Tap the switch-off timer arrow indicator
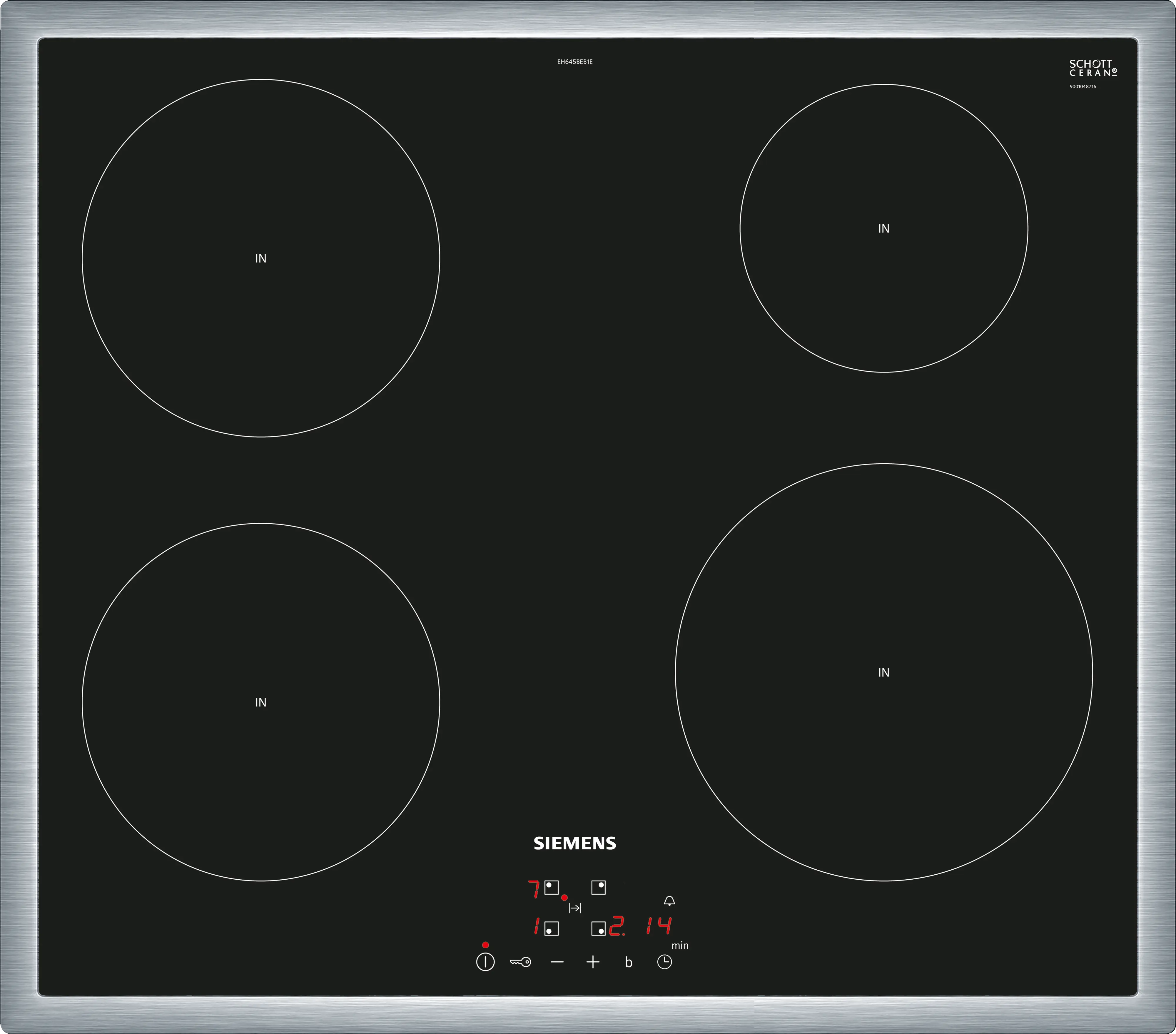1176x1034 pixels. [575, 908]
